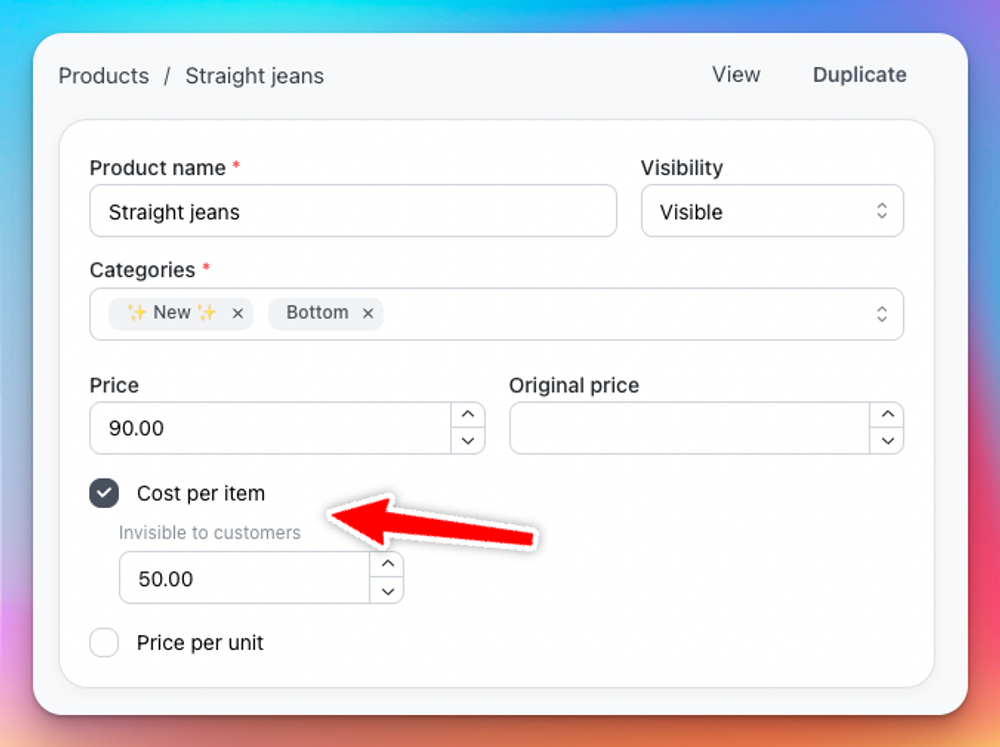Toggle Cost per item label
Viewport: 1000px width, 747px height.
point(201,493)
